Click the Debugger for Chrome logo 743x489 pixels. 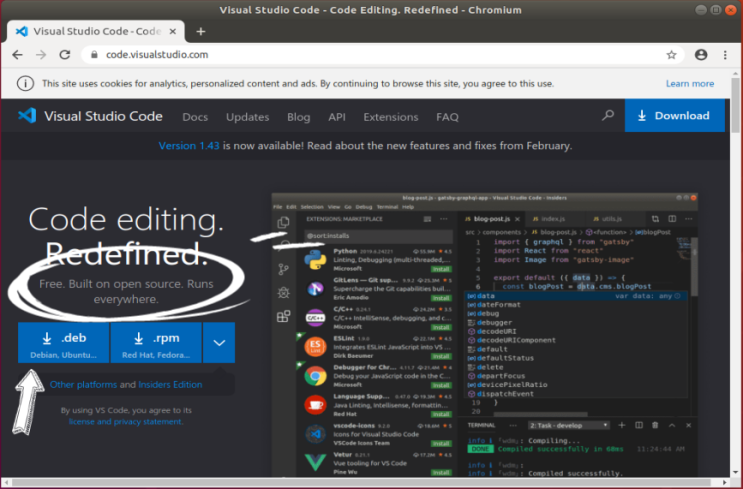(x=315, y=376)
